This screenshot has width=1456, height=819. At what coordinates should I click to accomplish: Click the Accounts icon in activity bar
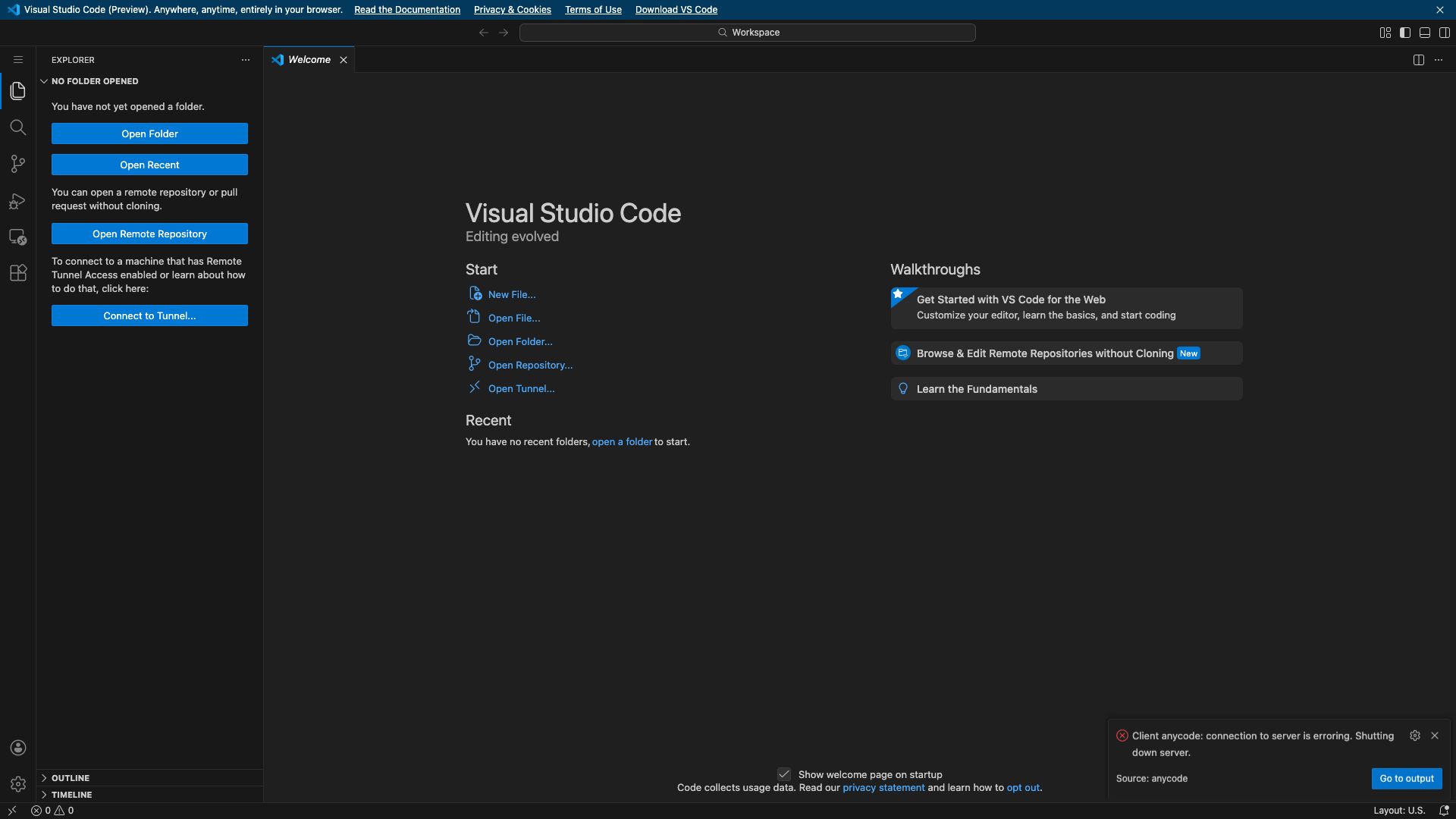pyautogui.click(x=17, y=748)
